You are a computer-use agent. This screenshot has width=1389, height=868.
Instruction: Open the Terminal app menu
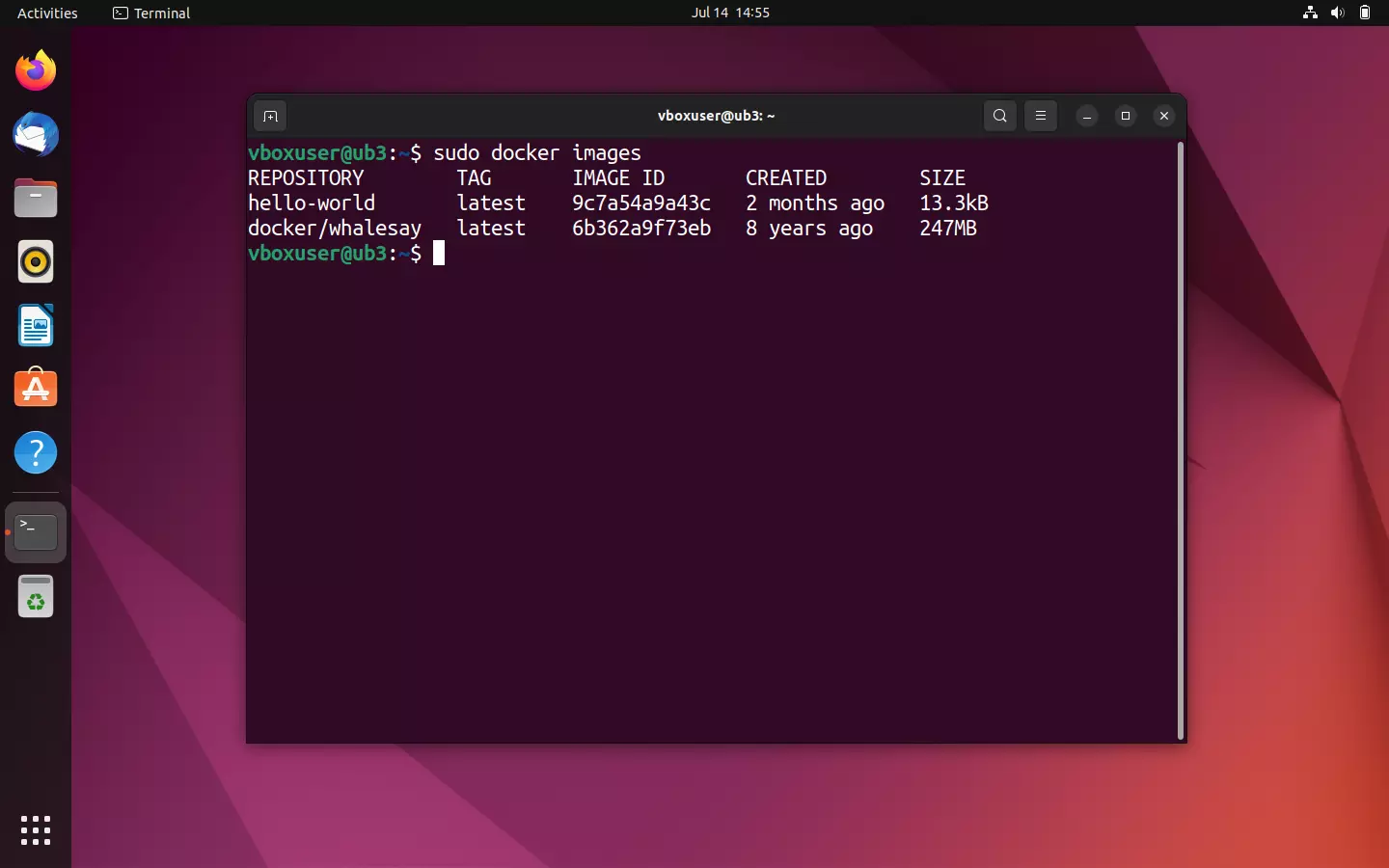[x=150, y=13]
